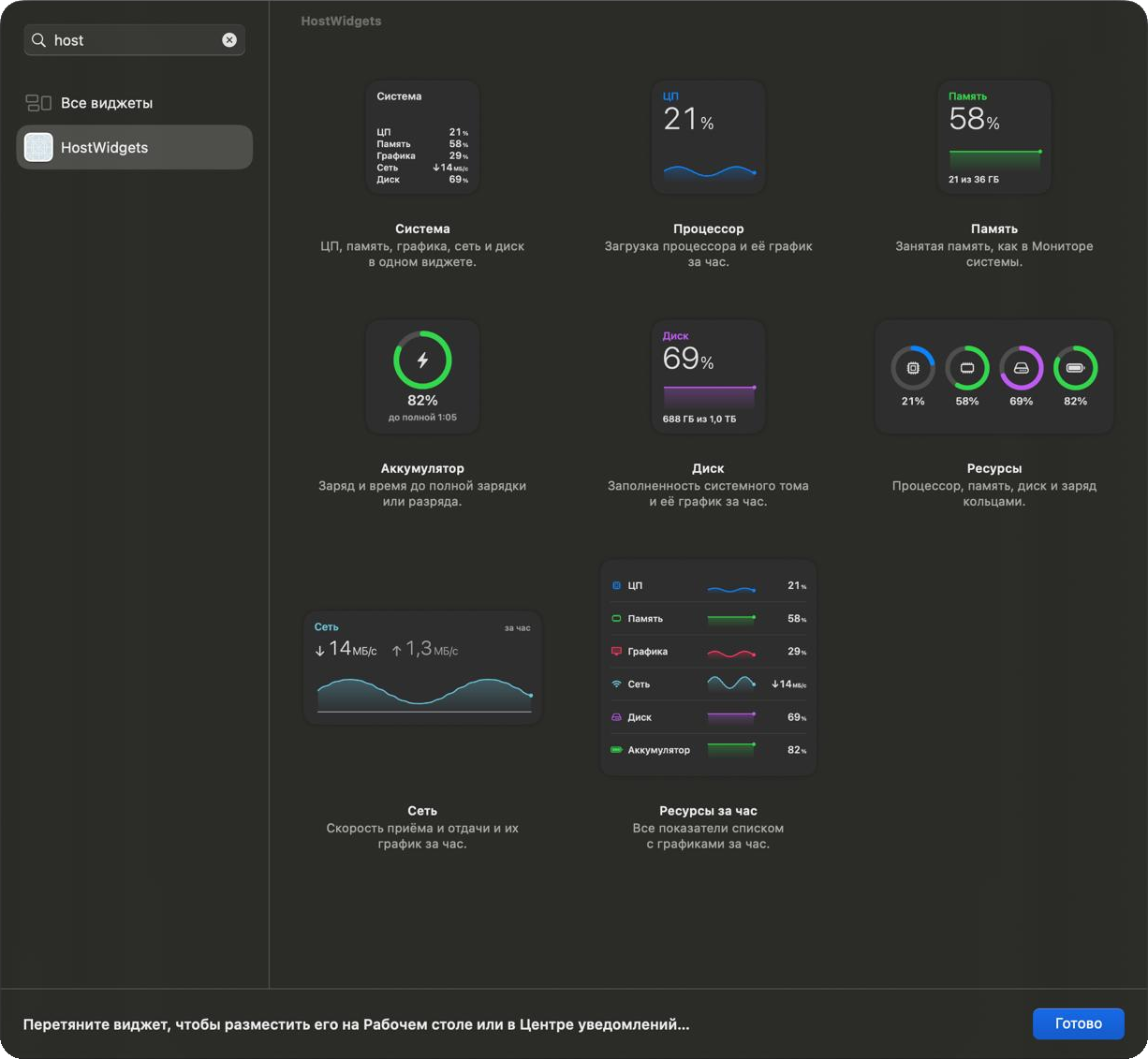Click the "Ресурсы за час" widget title
This screenshot has width=1148, height=1059.
point(708,811)
